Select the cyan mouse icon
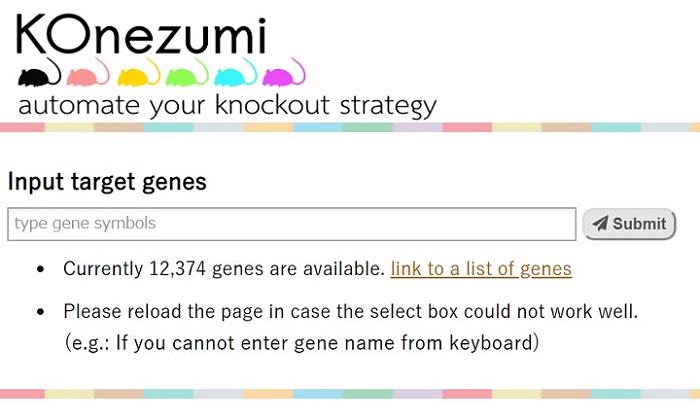 (235, 75)
